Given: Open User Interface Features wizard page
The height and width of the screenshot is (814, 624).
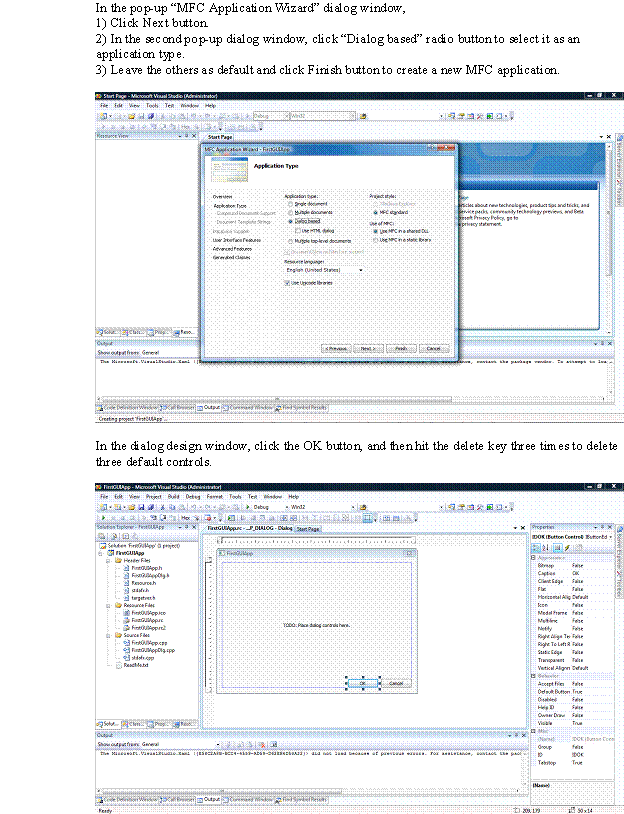Looking at the screenshot, I should pyautogui.click(x=236, y=240).
